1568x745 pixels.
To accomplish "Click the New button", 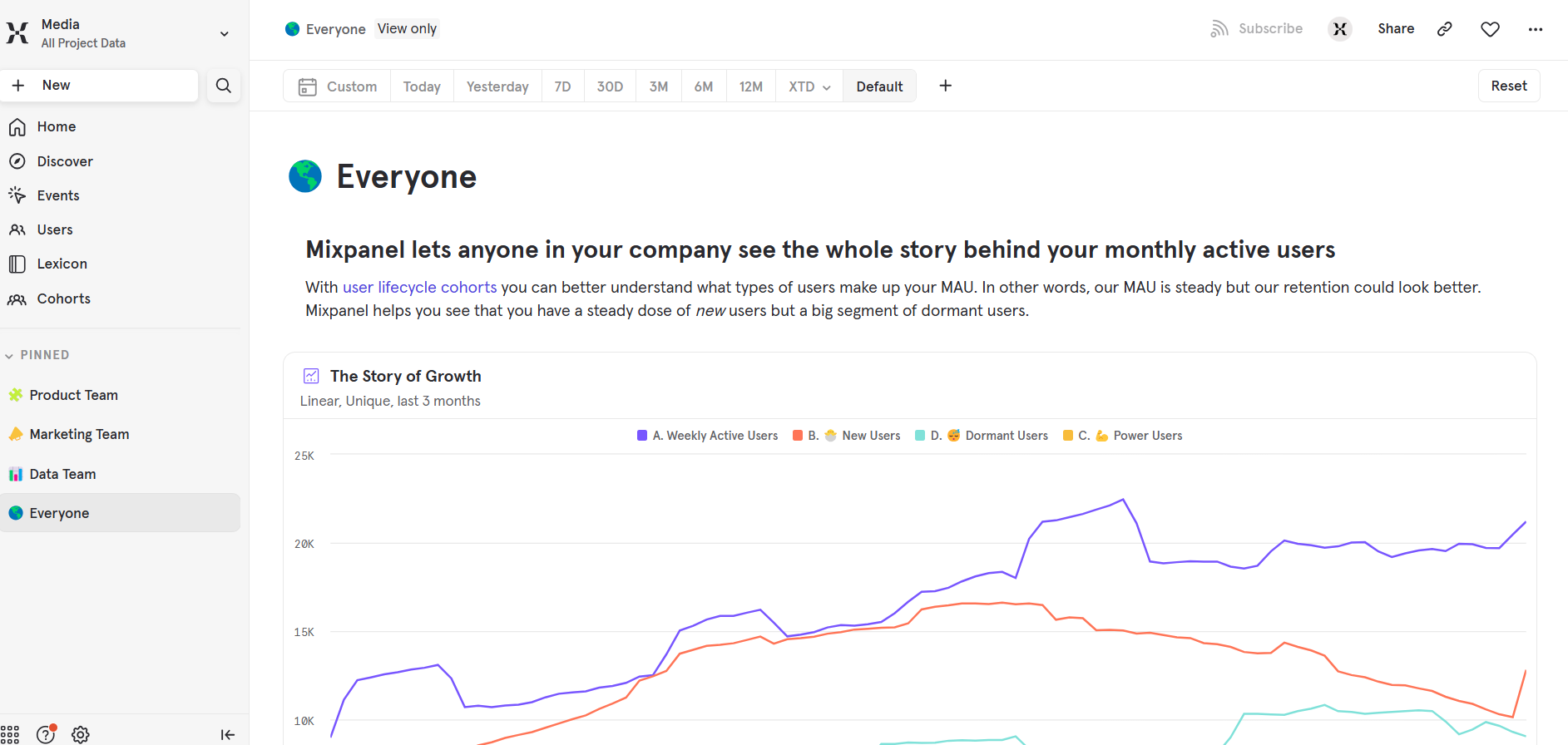I will pyautogui.click(x=99, y=86).
